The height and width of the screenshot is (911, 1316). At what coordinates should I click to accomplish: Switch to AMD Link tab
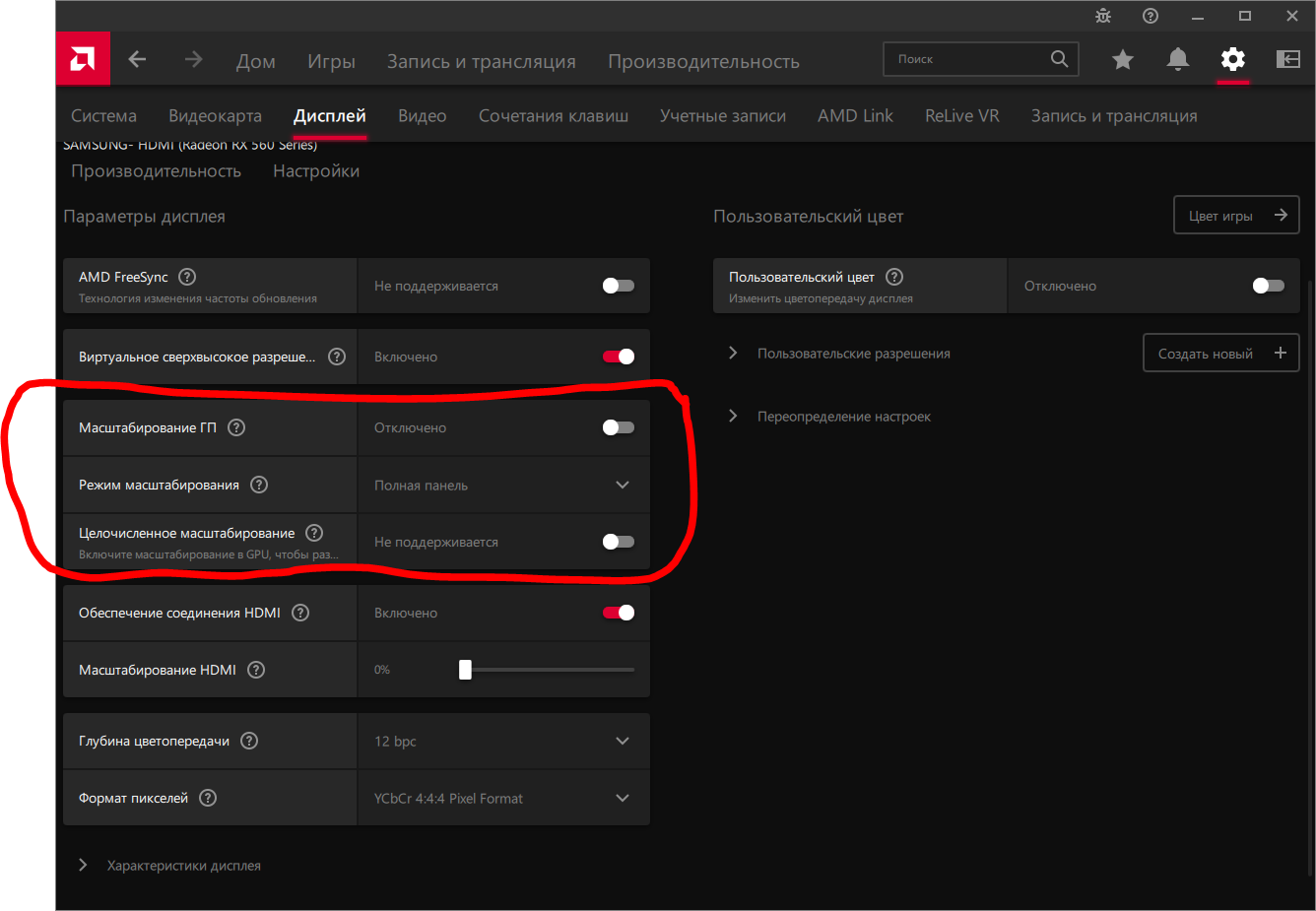(x=855, y=116)
